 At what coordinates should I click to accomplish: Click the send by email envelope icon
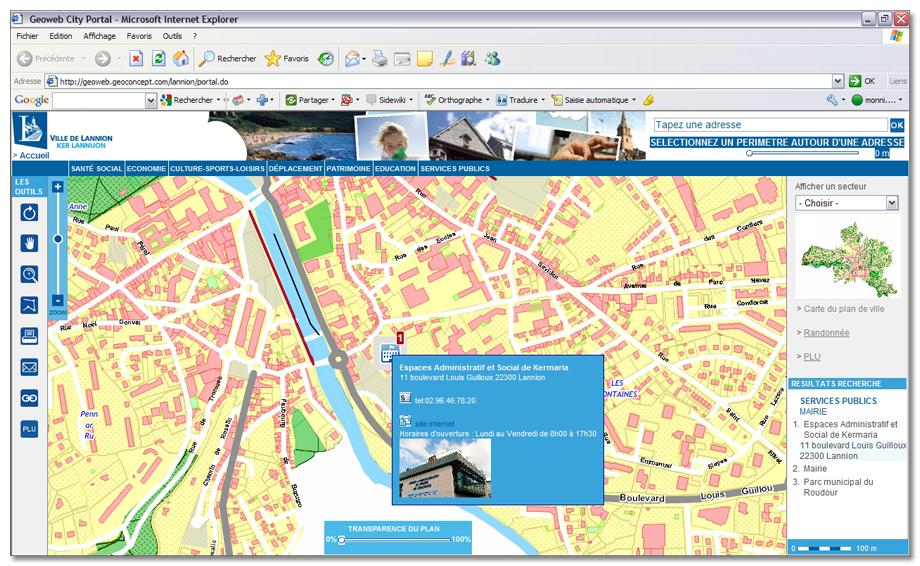(29, 367)
